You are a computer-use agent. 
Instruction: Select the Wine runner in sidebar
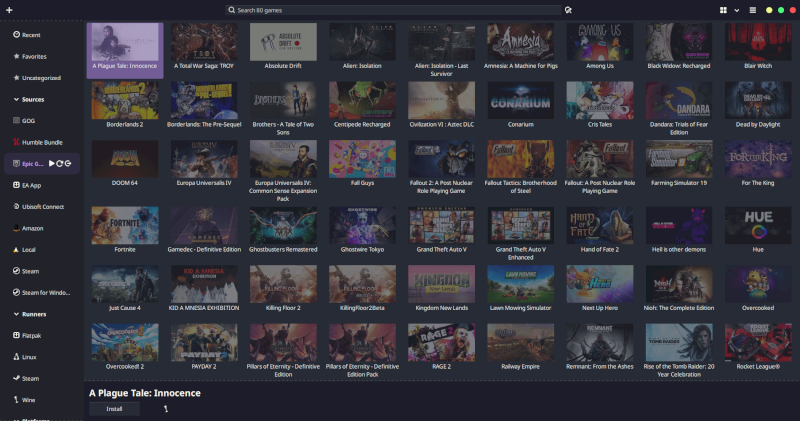(x=42, y=400)
